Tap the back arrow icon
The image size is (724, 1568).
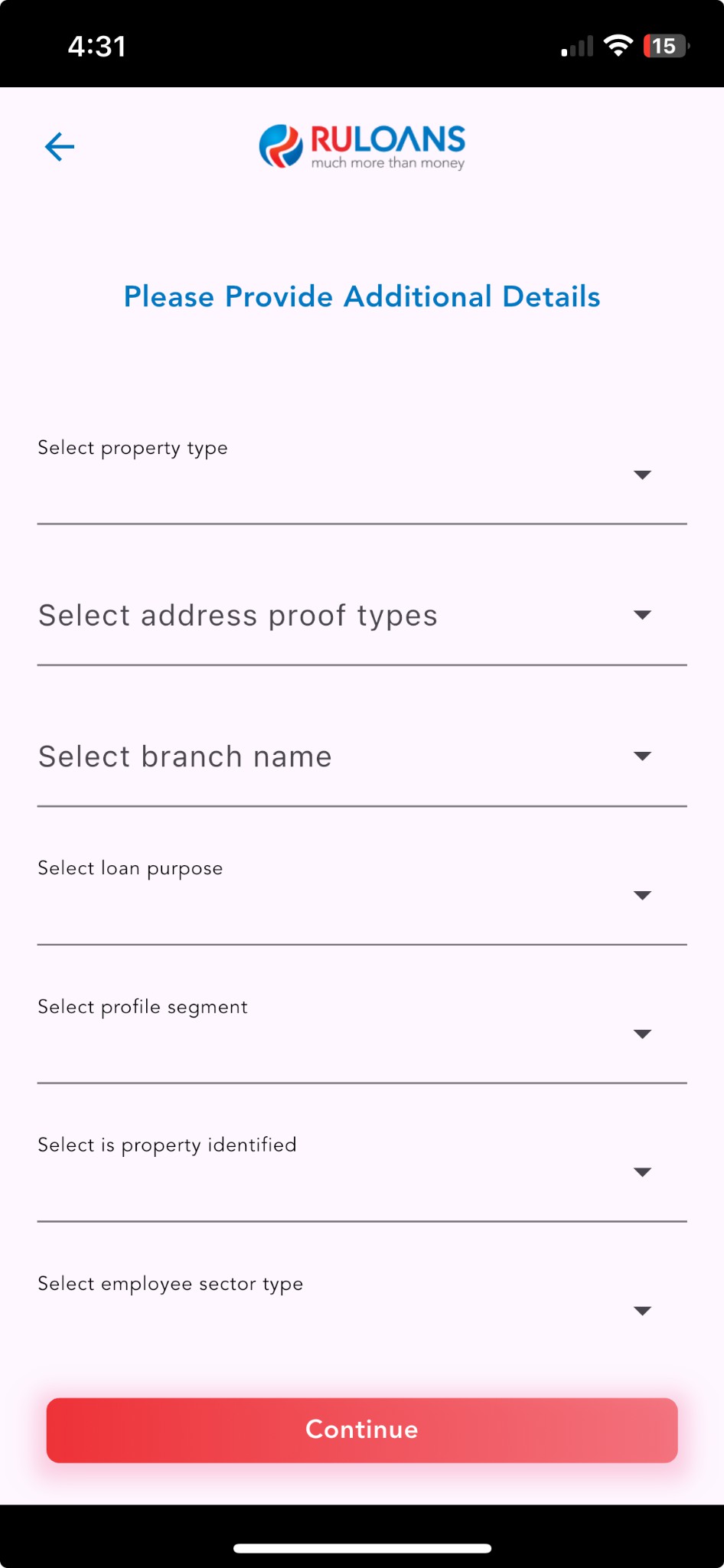(60, 147)
